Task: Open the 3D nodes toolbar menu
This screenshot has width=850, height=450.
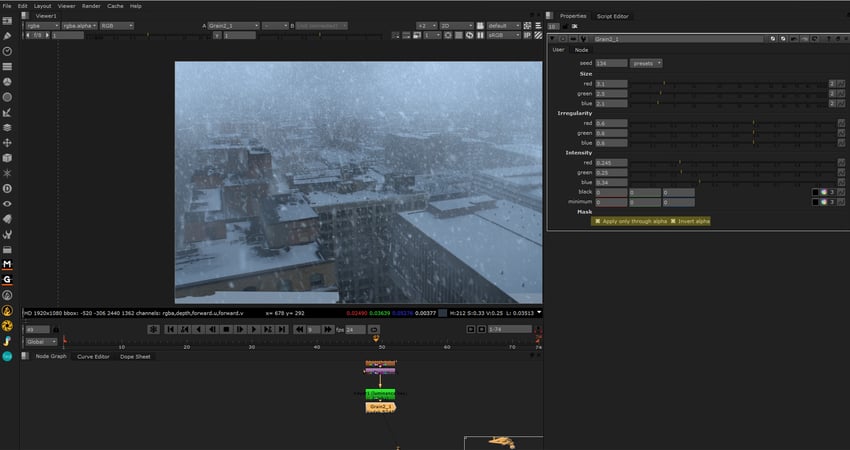Action: click(7, 158)
